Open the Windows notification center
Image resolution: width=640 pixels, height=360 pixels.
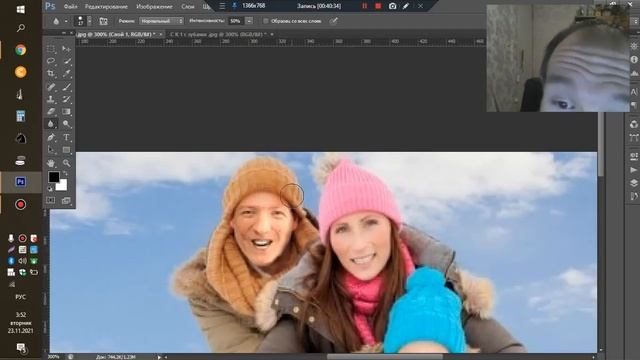[x=20, y=348]
